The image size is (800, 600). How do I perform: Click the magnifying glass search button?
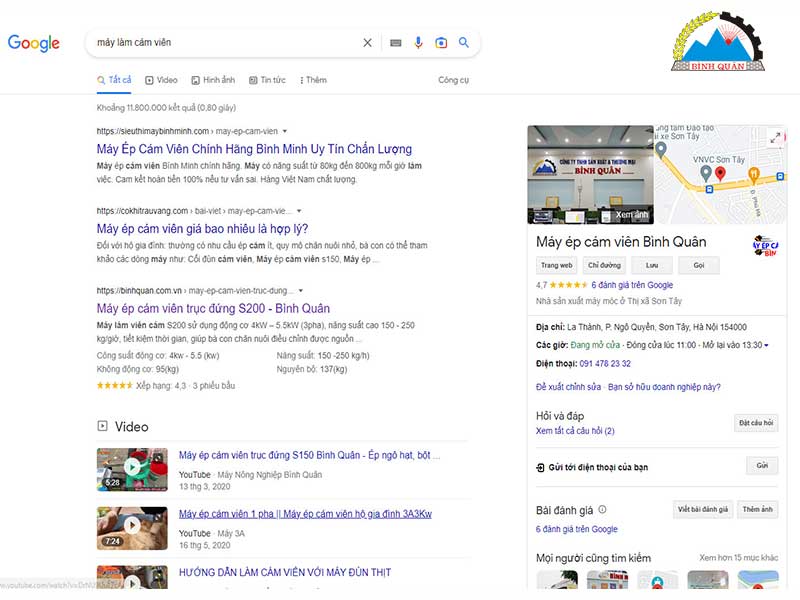(463, 42)
